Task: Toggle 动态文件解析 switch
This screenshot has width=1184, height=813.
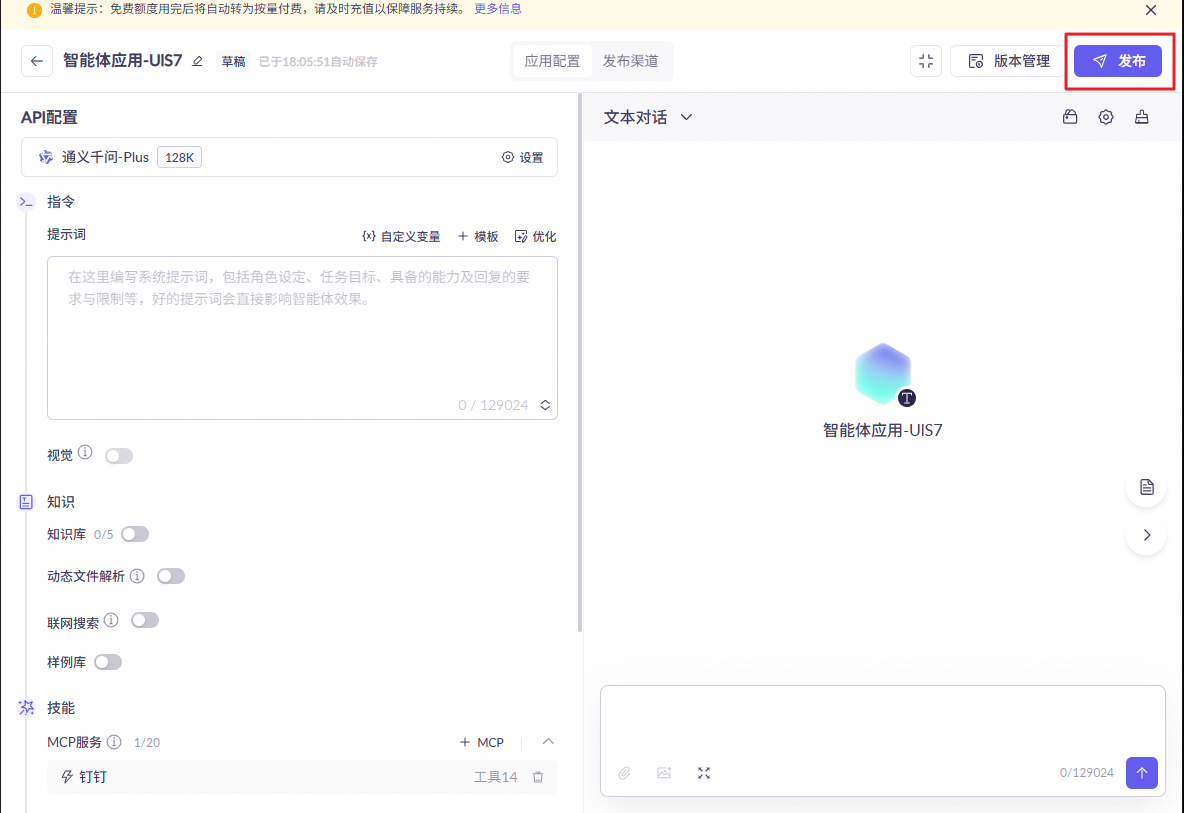Action: [x=171, y=577]
